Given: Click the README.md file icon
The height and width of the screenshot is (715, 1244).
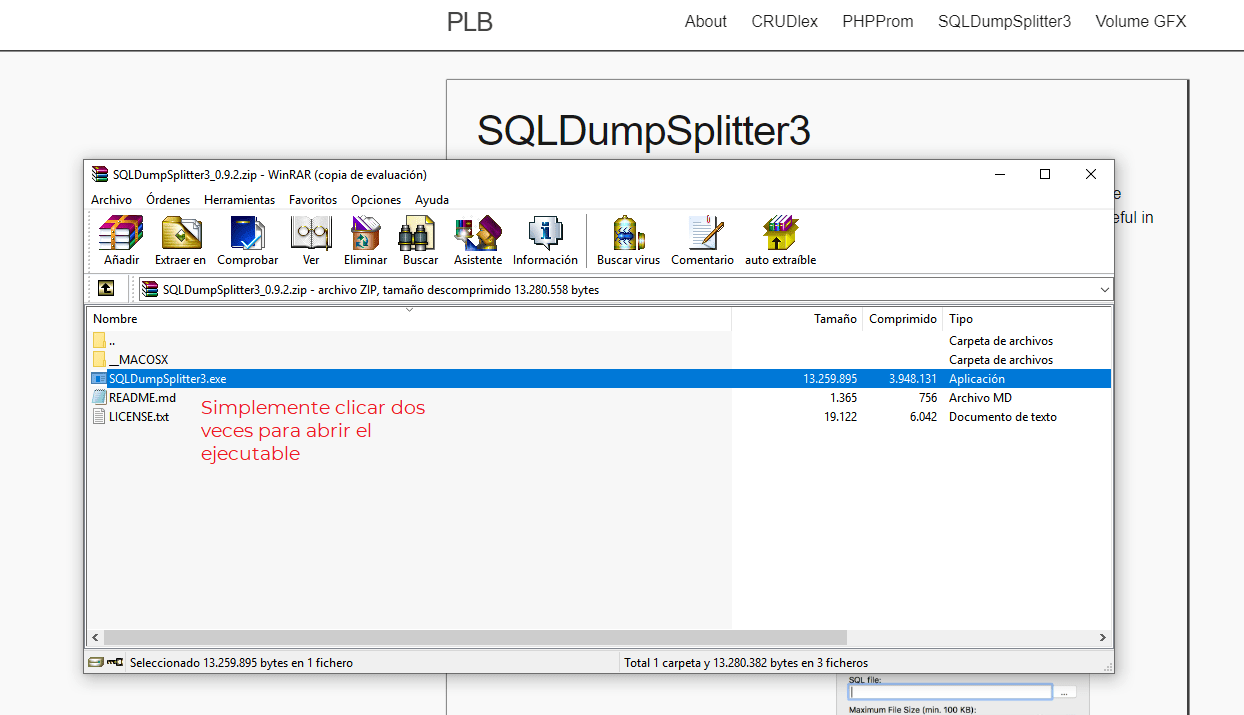Looking at the screenshot, I should [x=99, y=397].
